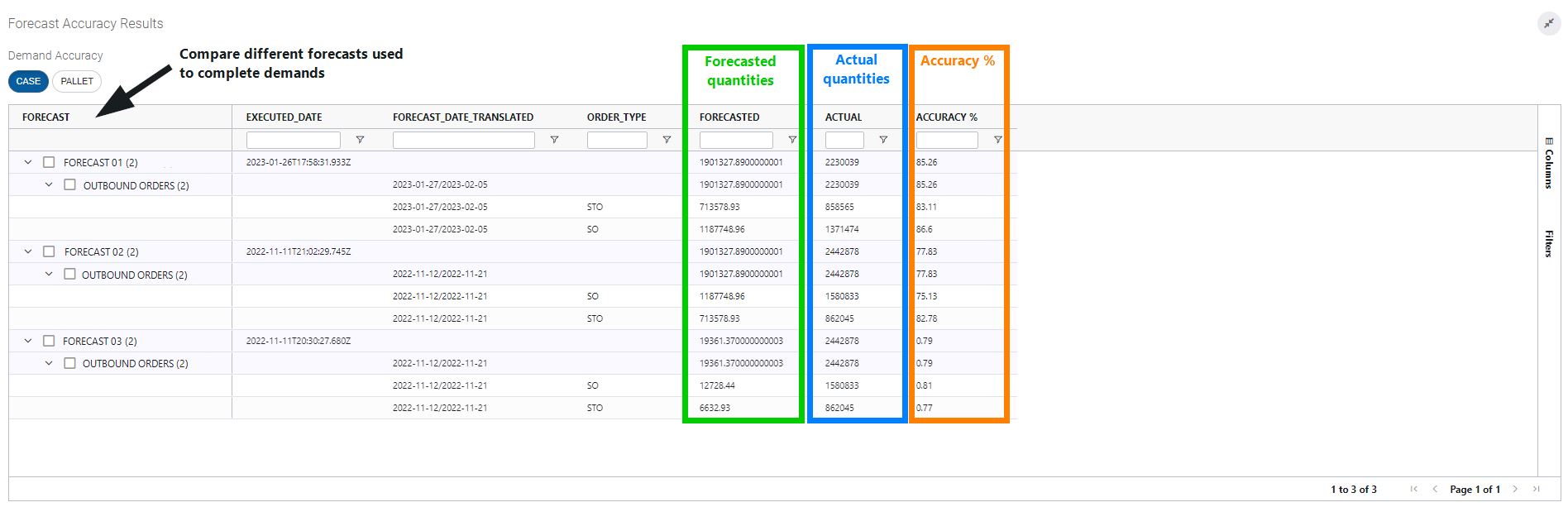Screen dimensions: 1568x507
Task: Focus the ACCURACY % filter input
Action: (947, 140)
